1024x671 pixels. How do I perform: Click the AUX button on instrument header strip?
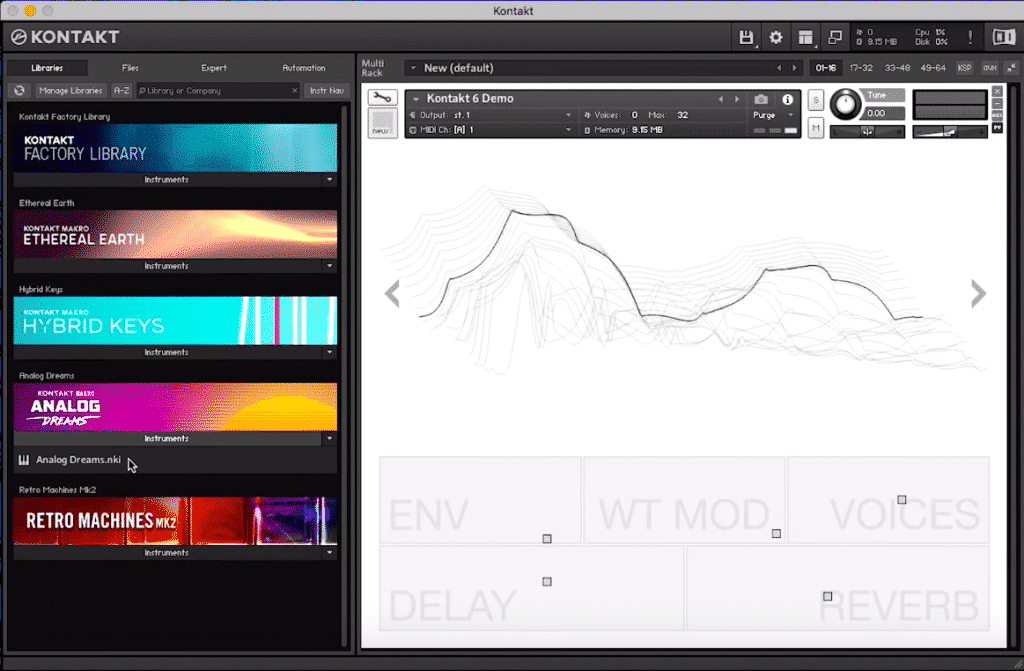point(997,116)
